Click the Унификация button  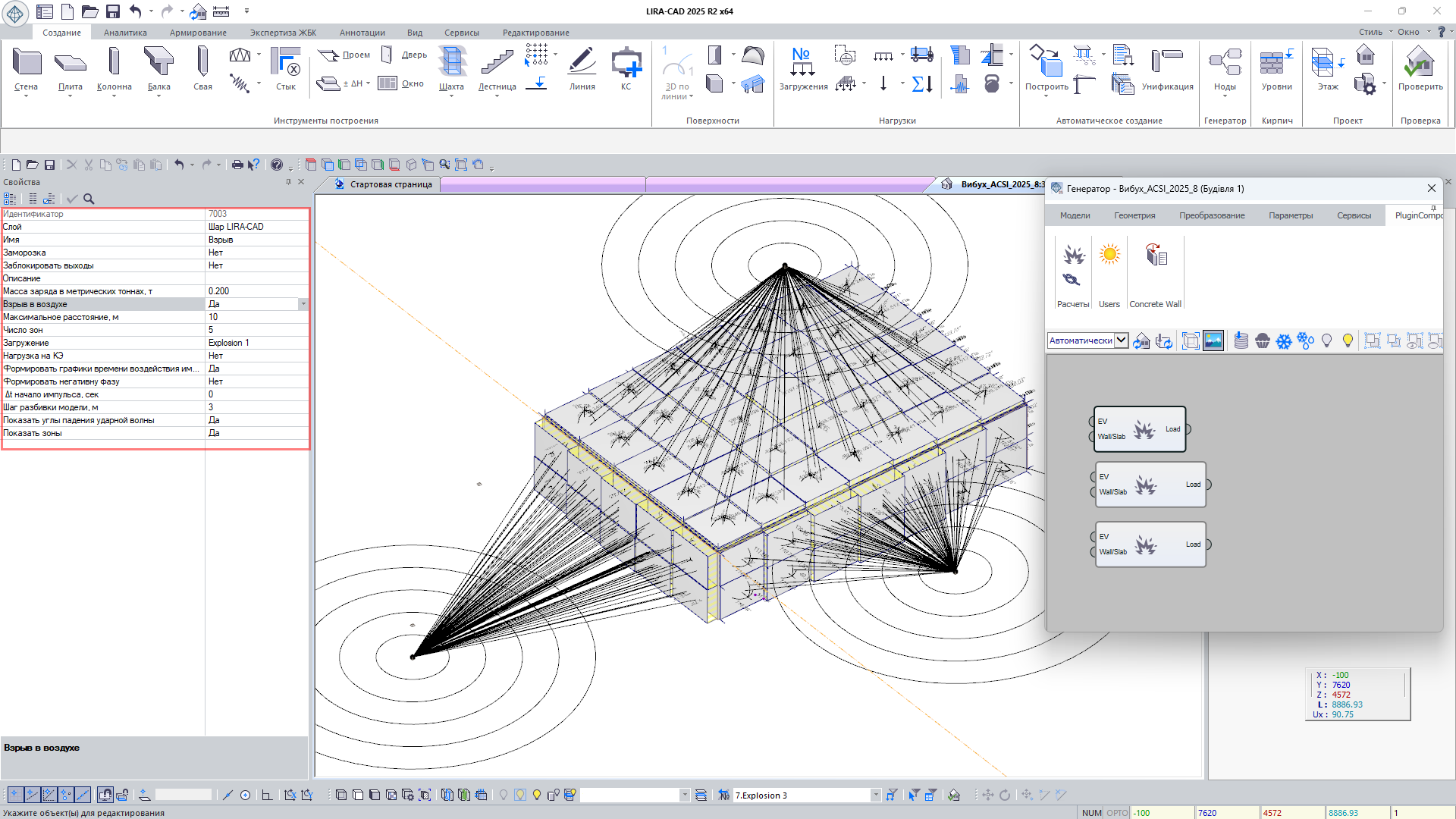(1167, 70)
